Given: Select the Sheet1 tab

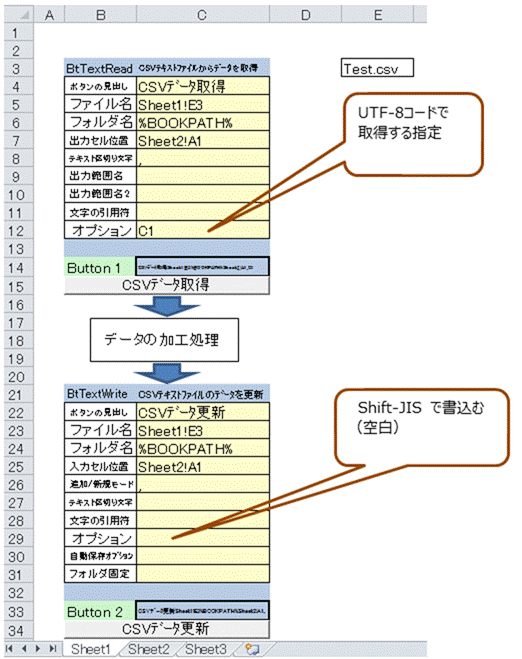Looking at the screenshot, I should click(90, 649).
